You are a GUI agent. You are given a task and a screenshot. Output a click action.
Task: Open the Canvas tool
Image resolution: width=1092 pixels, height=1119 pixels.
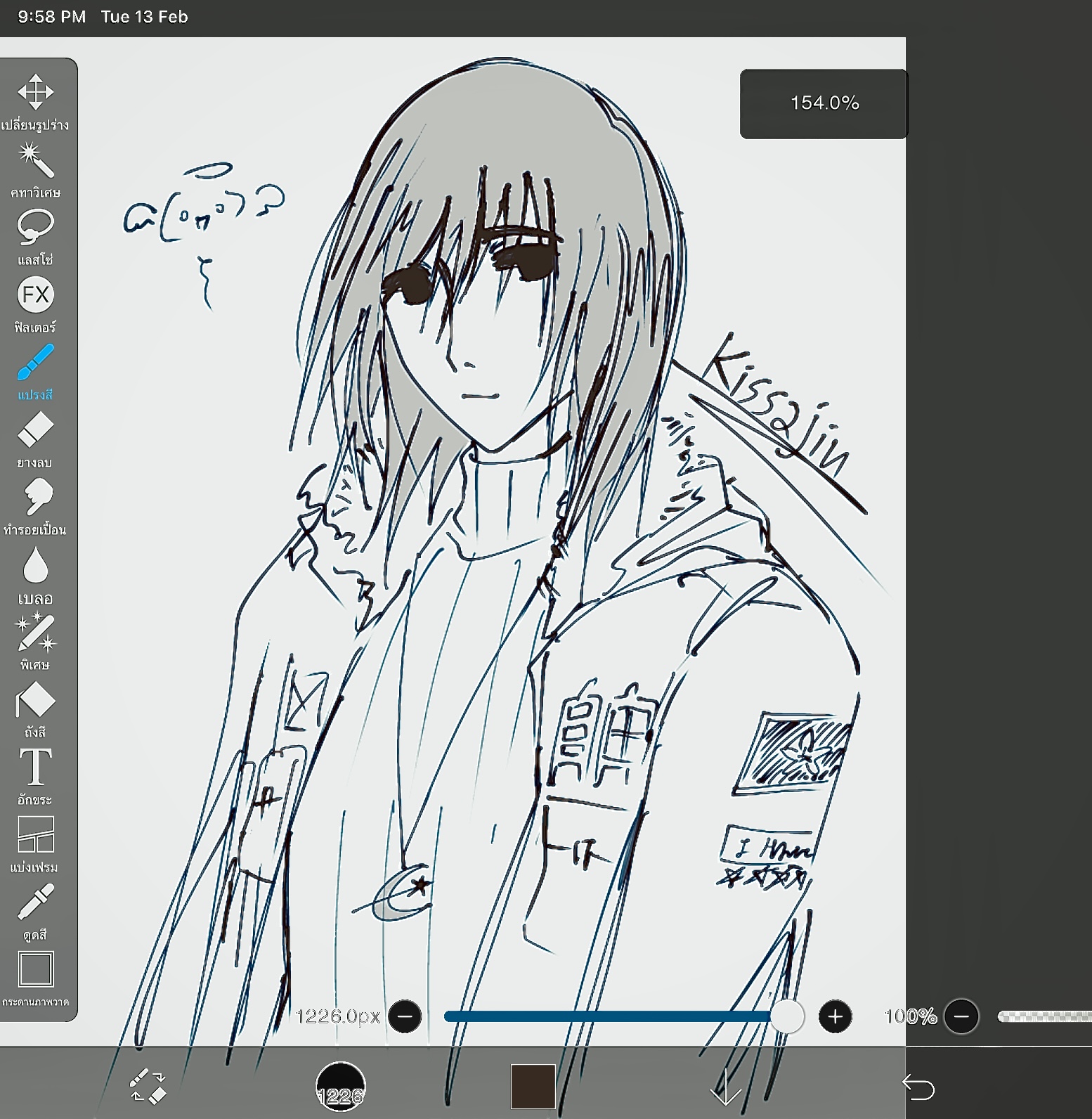pyautogui.click(x=35, y=970)
